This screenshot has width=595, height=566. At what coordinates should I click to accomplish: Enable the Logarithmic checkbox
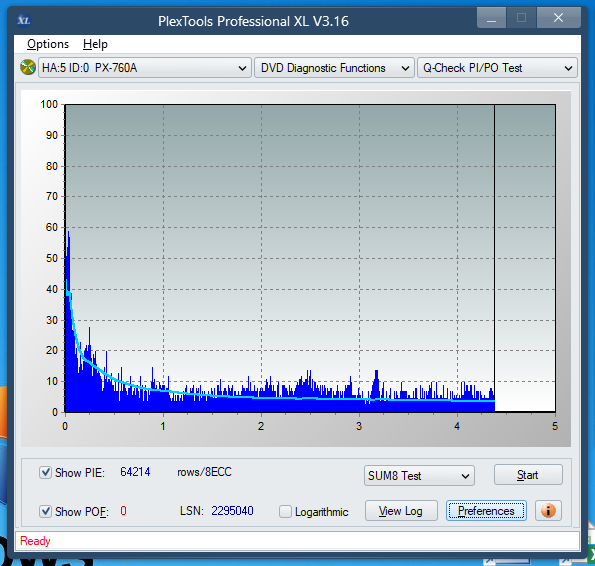[285, 511]
